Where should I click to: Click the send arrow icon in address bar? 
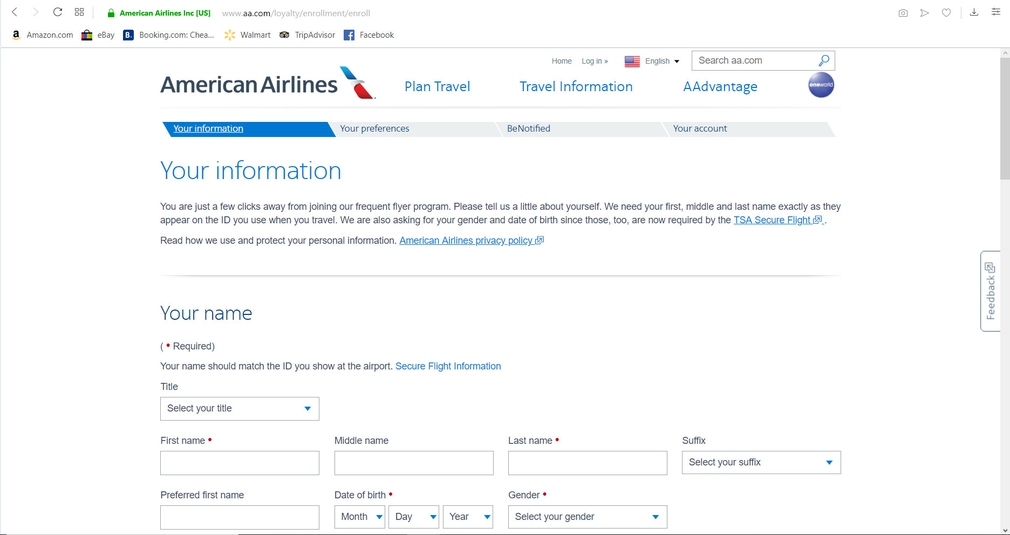tap(924, 13)
